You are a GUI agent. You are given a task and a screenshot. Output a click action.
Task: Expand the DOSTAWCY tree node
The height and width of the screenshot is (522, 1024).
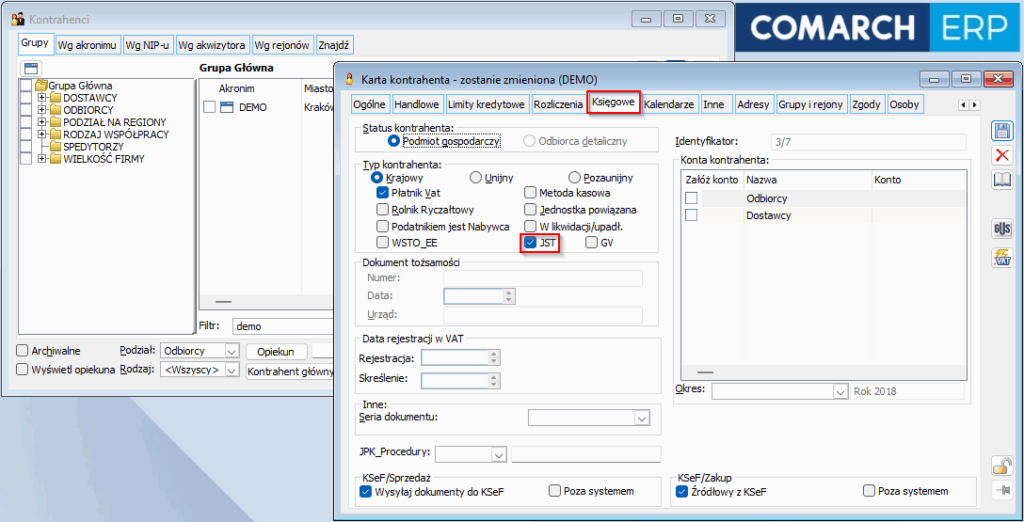coord(42,98)
